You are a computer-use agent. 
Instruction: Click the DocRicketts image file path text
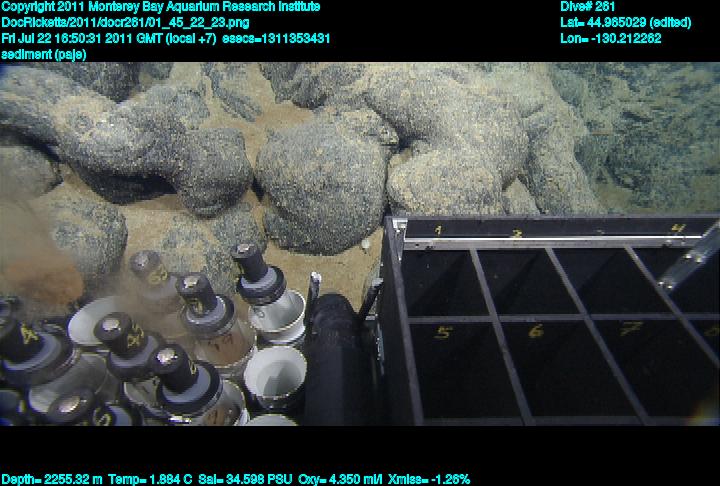point(113,22)
